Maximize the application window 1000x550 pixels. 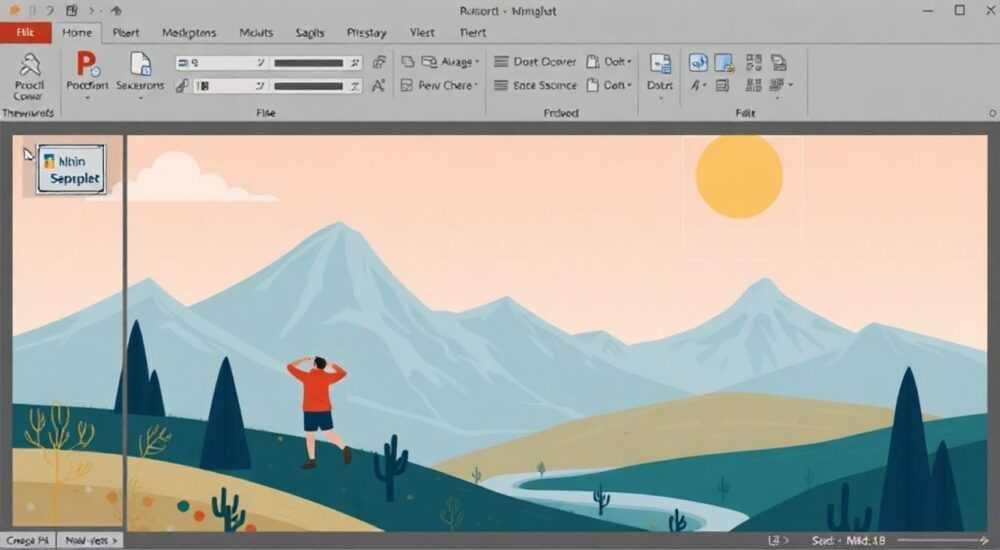(959, 10)
